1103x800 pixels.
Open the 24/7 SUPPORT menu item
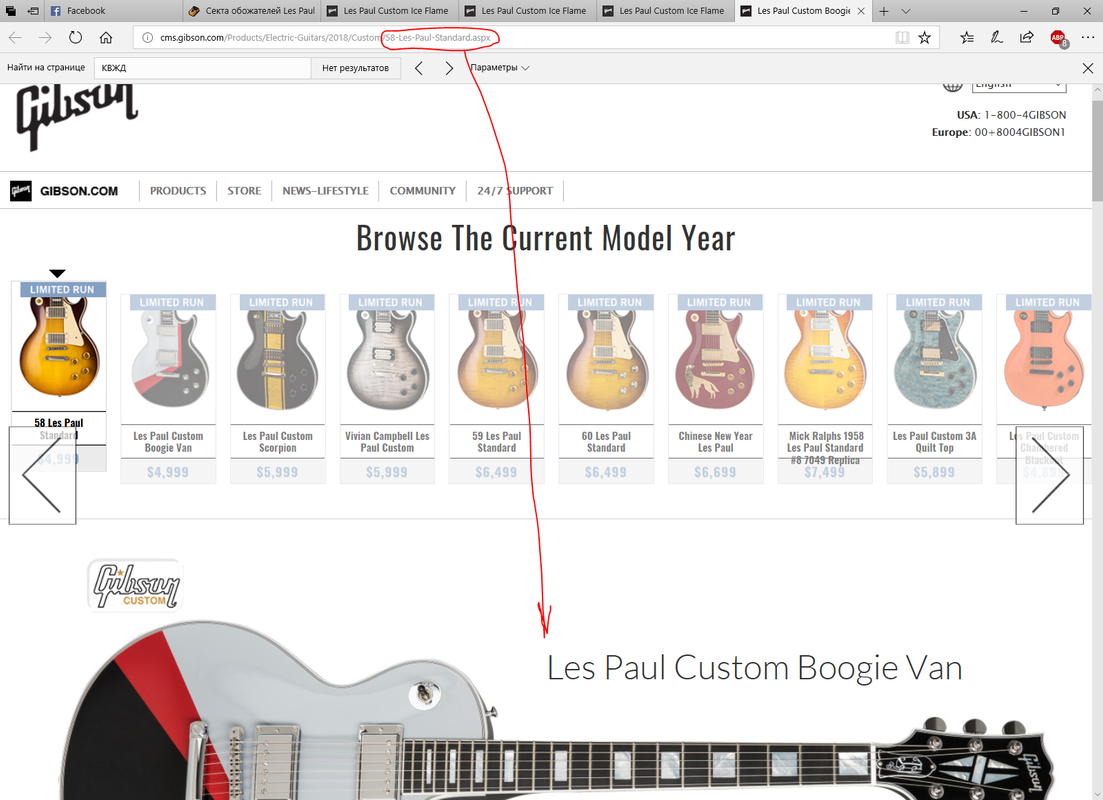click(515, 191)
